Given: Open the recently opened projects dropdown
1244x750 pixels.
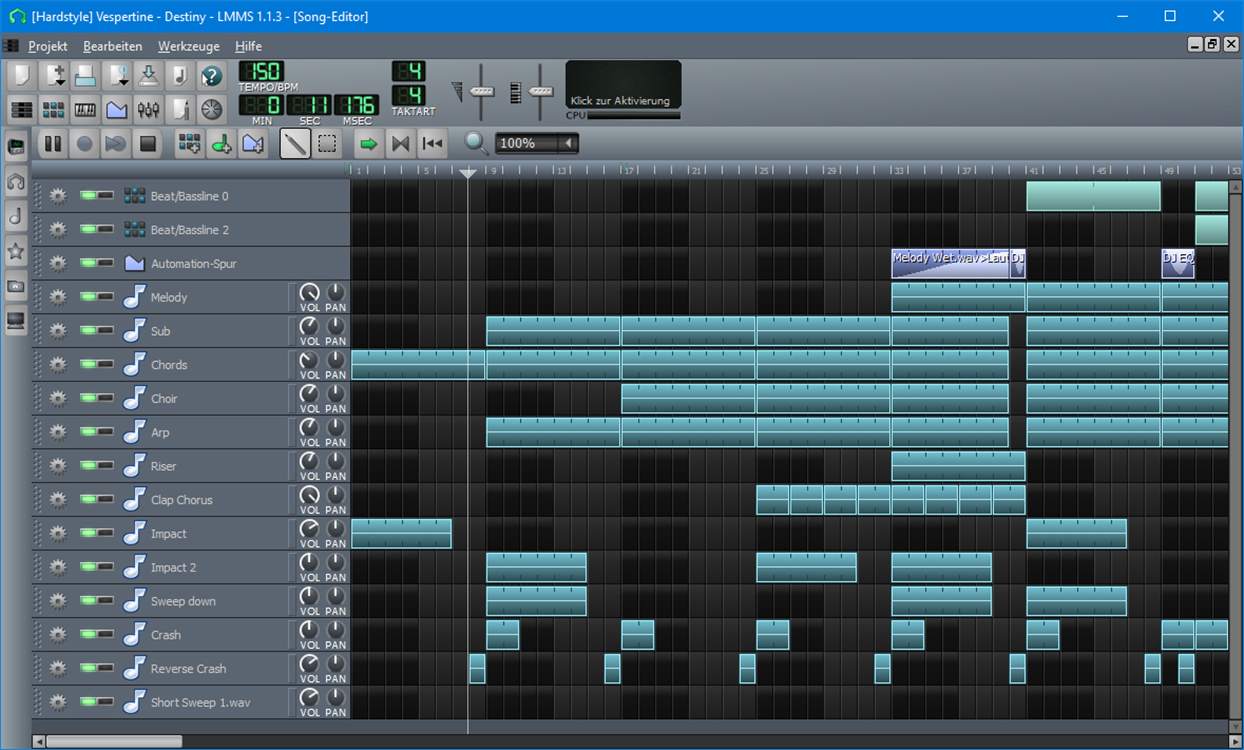Looking at the screenshot, I should click(117, 76).
